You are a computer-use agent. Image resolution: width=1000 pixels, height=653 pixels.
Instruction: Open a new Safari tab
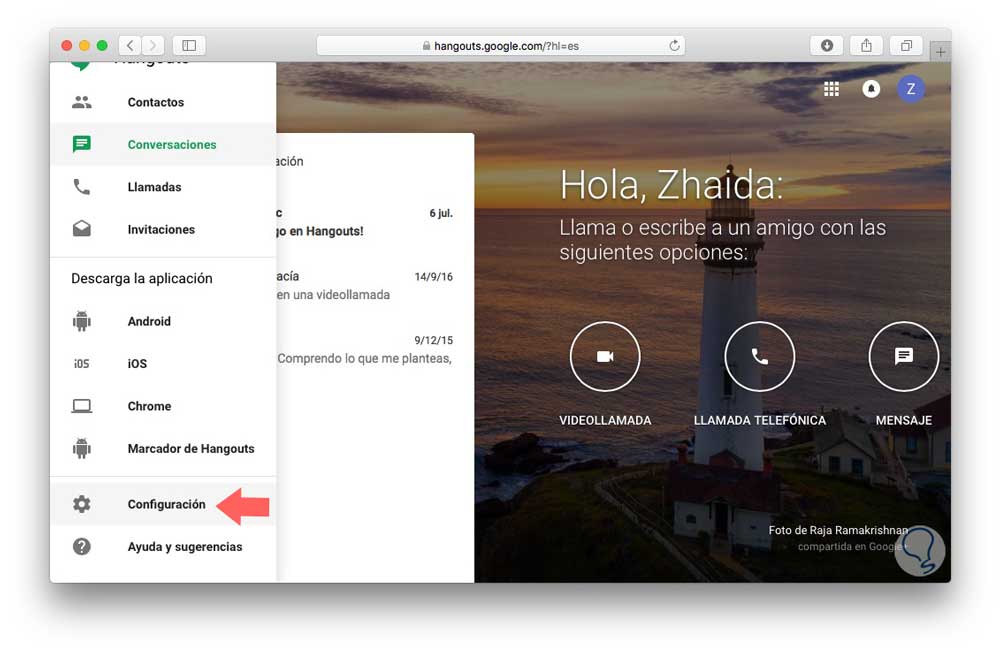tap(941, 52)
